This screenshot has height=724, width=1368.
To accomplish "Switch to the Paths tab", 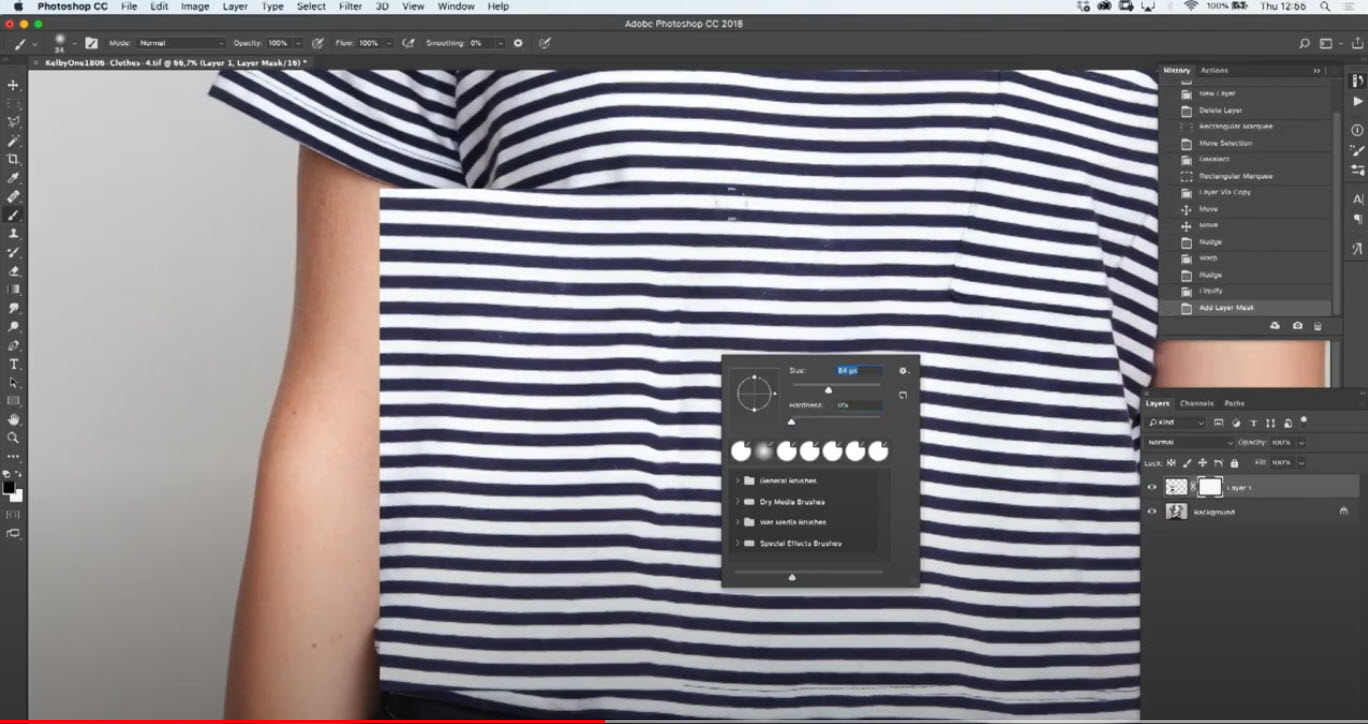I will point(1234,403).
